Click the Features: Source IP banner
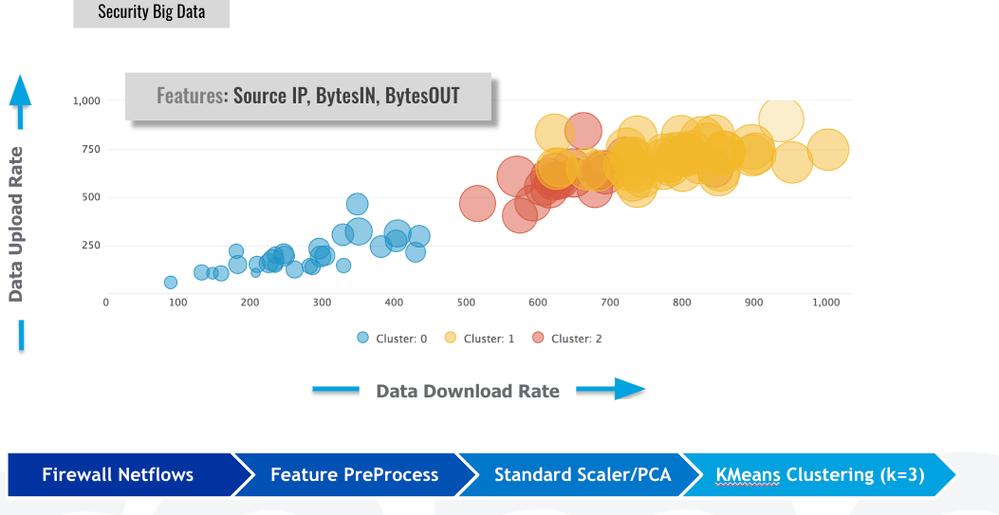This screenshot has height=515, width=999. (x=308, y=96)
